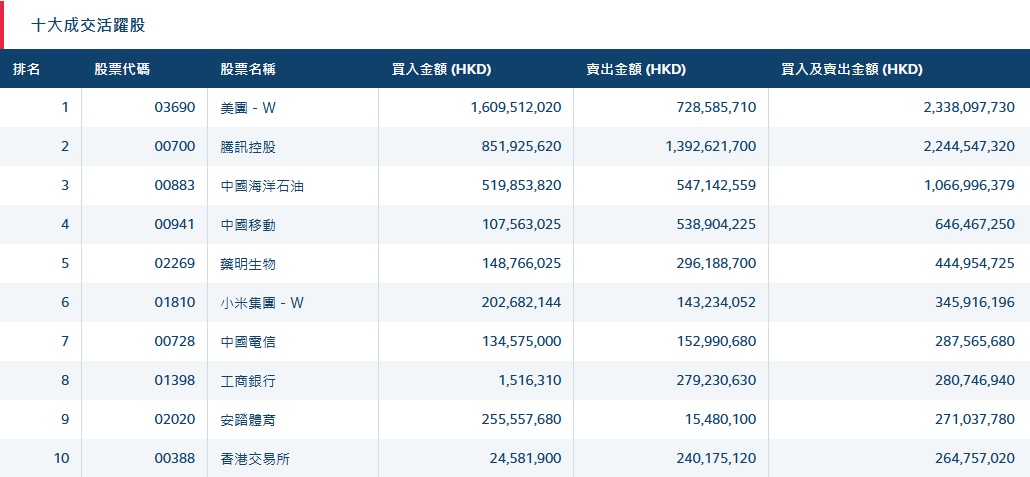The height and width of the screenshot is (477, 1030).
Task: Click the 股票代碼 column header
Action: tap(123, 70)
